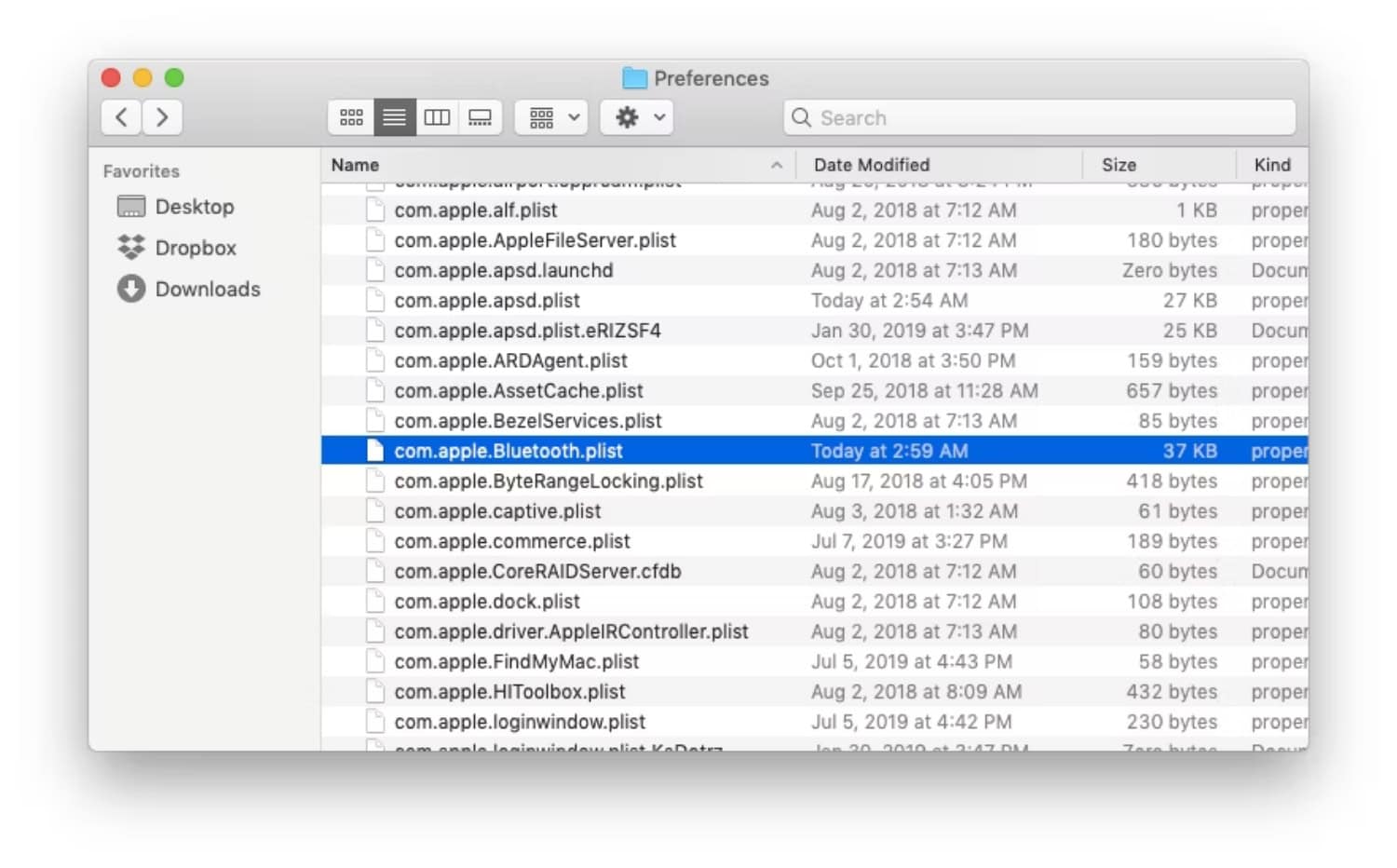Select com.apple.dock.plist
The height and width of the screenshot is (868, 1397).
[815, 602]
